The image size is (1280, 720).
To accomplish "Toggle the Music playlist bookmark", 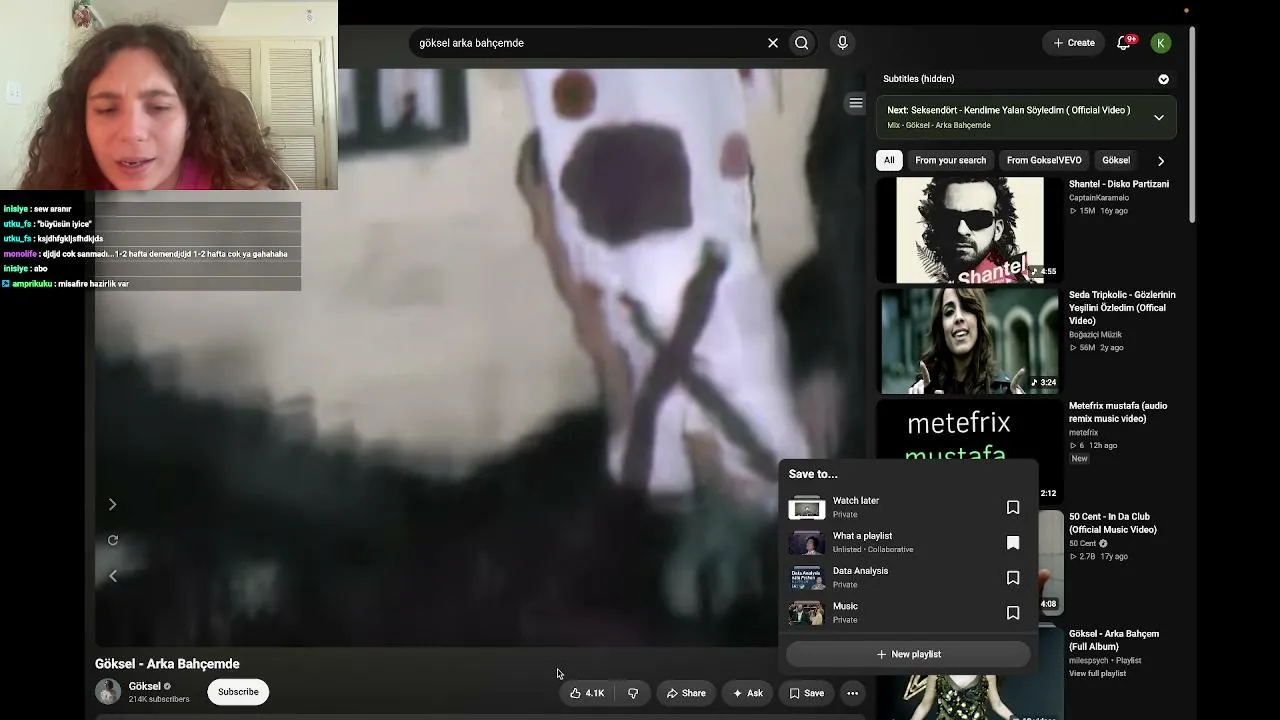I will [x=1013, y=613].
